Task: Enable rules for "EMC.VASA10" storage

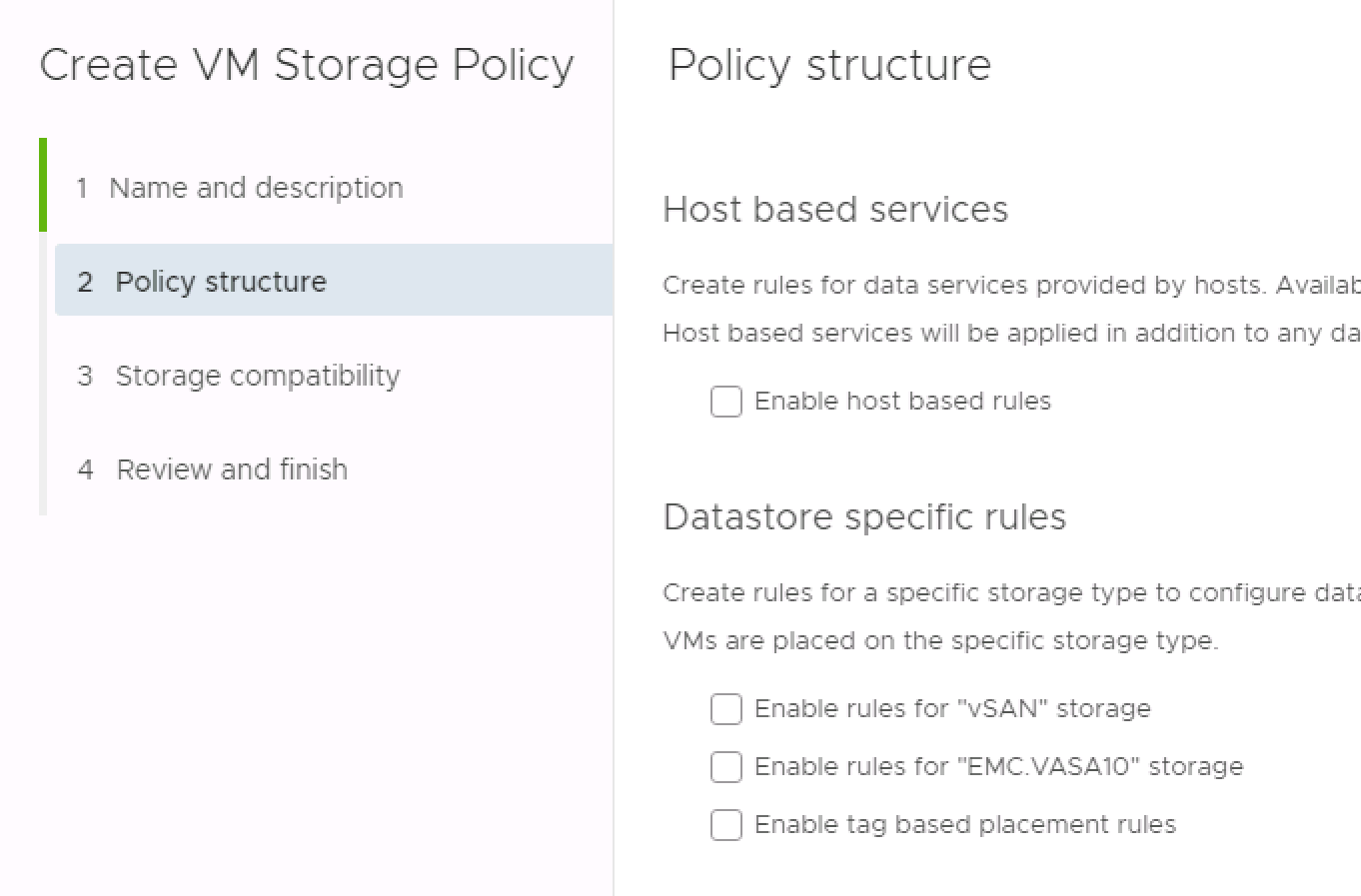Action: [725, 766]
